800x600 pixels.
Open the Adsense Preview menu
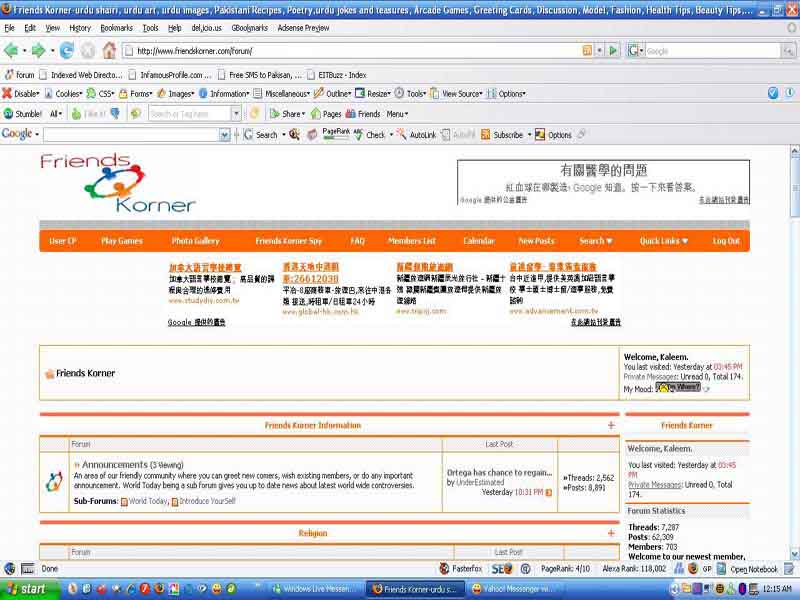[303, 28]
